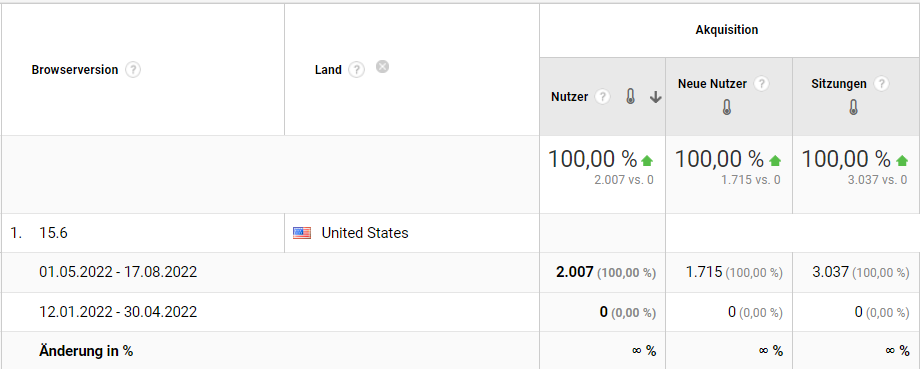
Task: Open help icon beside Neue Nutzer
Action: point(762,84)
